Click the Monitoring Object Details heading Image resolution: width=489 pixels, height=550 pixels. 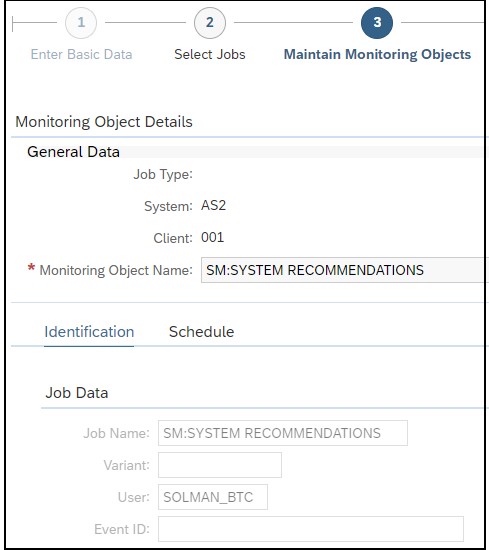(x=104, y=122)
